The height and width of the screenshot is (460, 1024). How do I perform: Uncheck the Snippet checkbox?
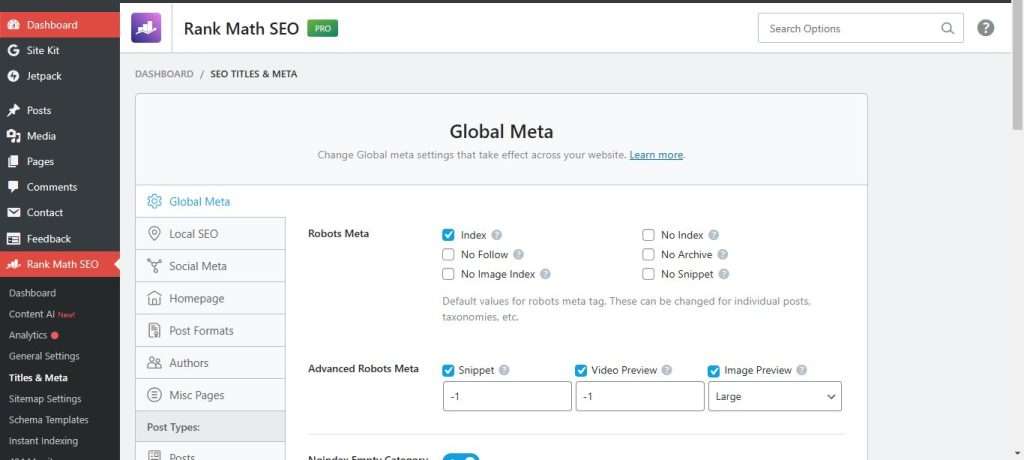click(448, 370)
